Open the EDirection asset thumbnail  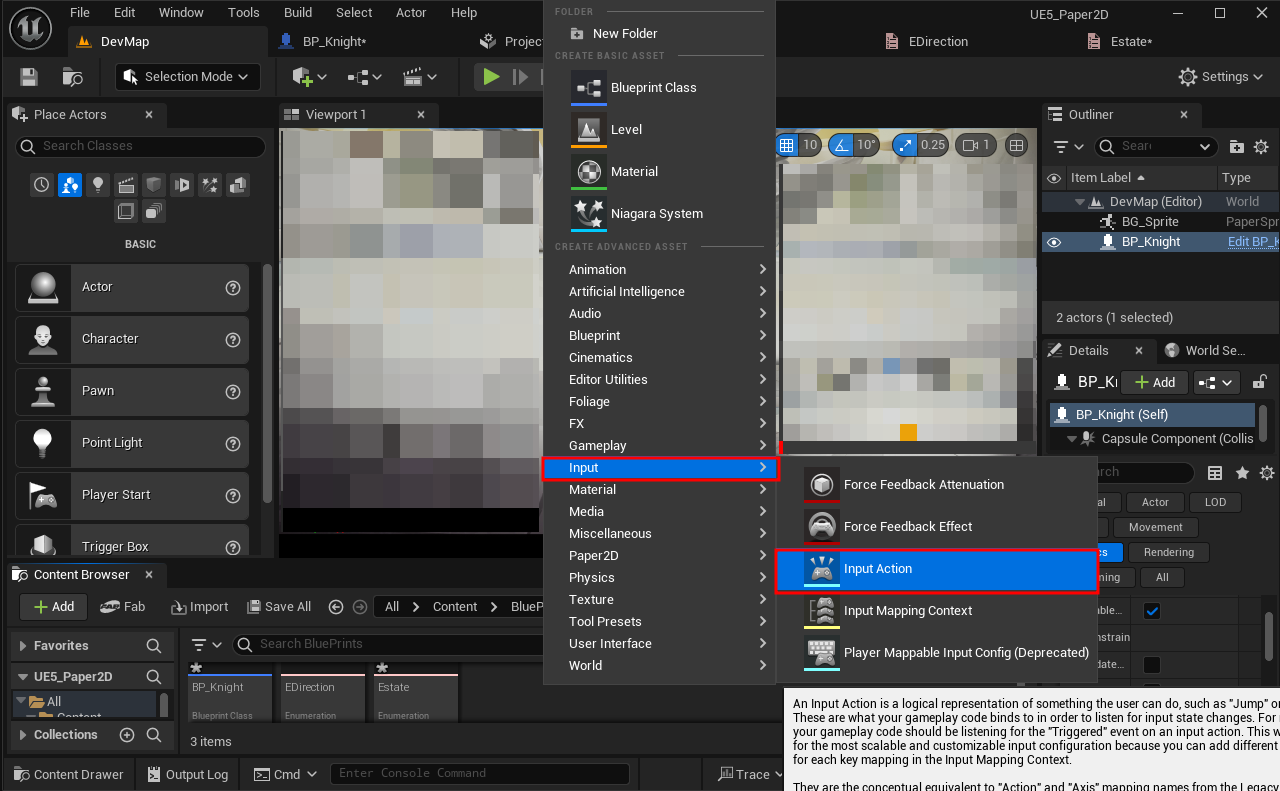(323, 696)
